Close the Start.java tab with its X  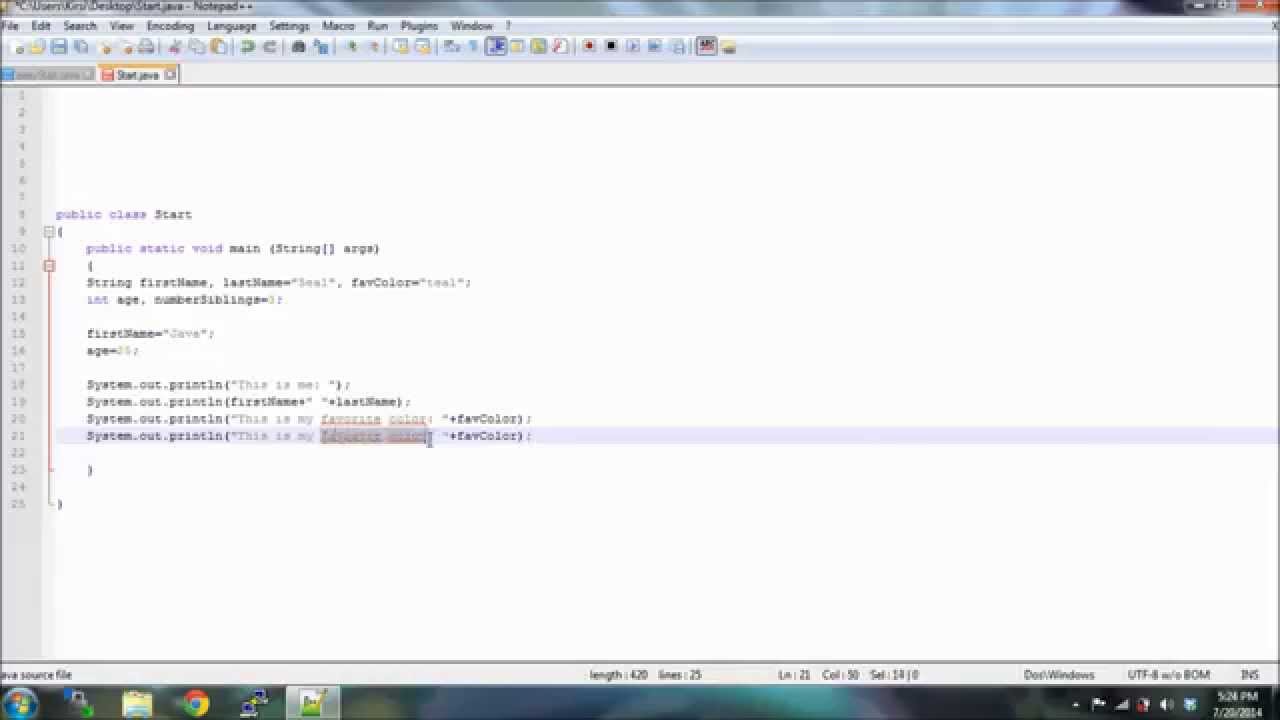(170, 74)
